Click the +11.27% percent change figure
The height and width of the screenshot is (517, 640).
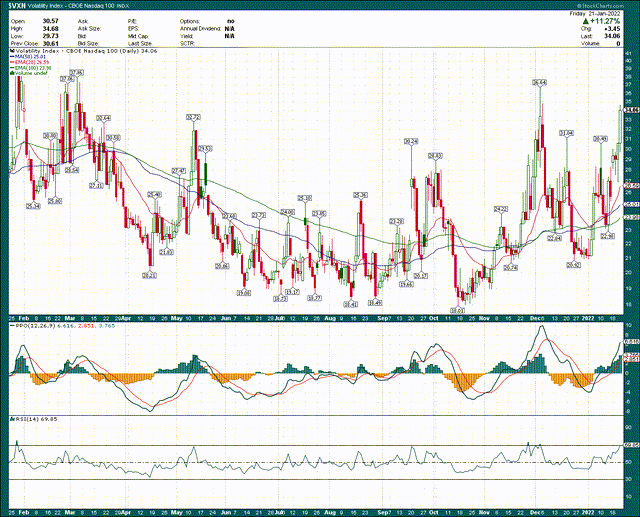604,21
